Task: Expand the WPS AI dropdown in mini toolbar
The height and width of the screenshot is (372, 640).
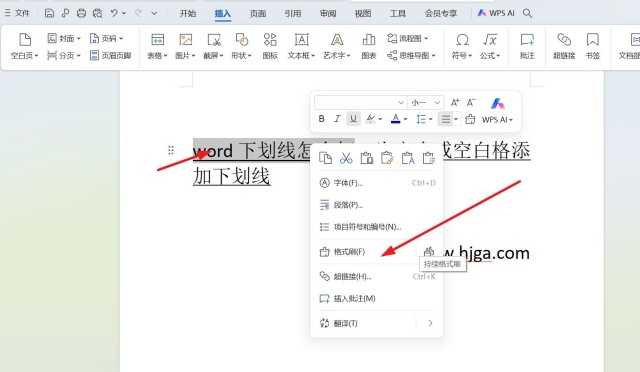Action: click(511, 120)
